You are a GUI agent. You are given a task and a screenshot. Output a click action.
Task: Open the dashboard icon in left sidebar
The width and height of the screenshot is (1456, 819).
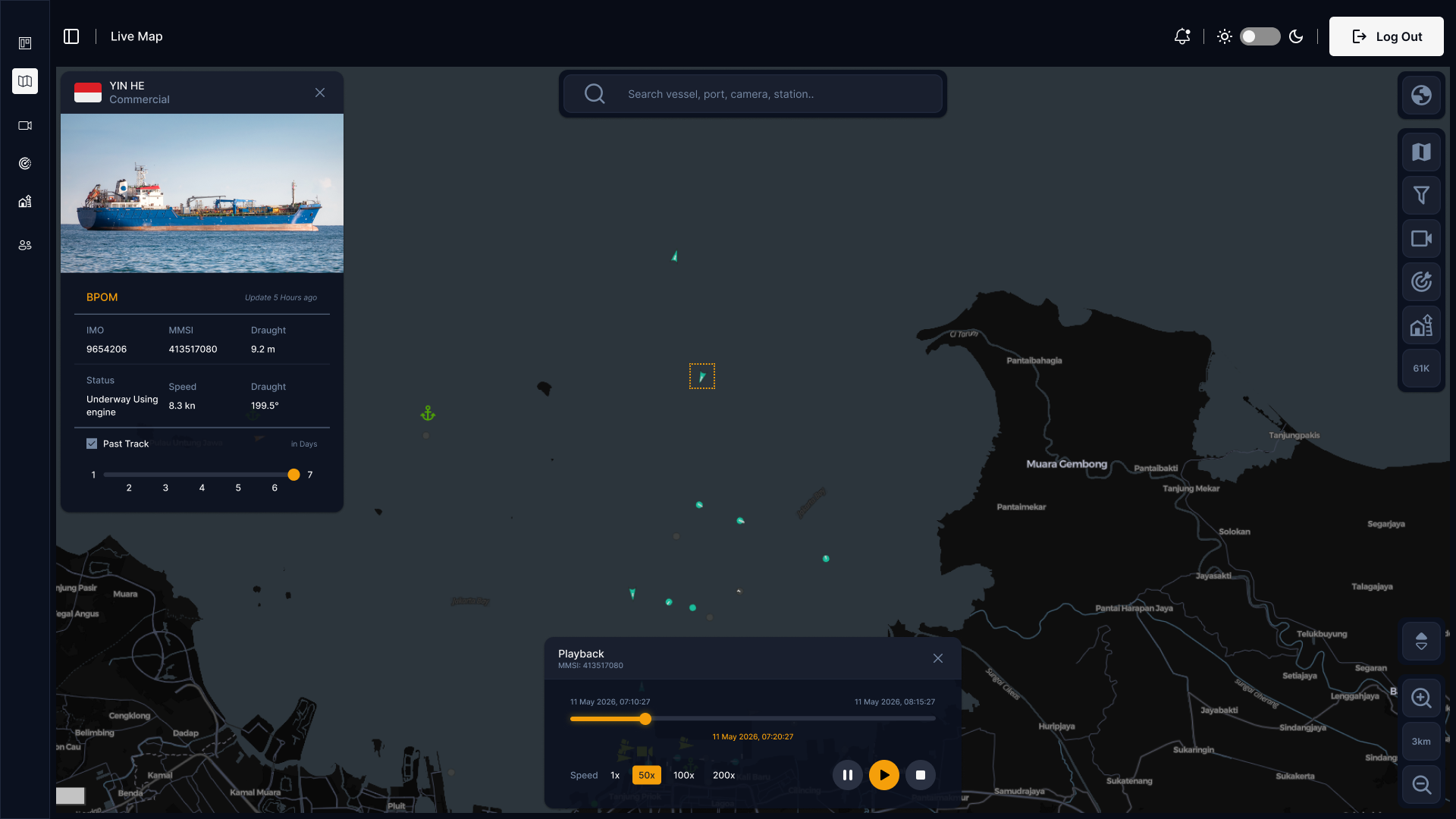25,43
